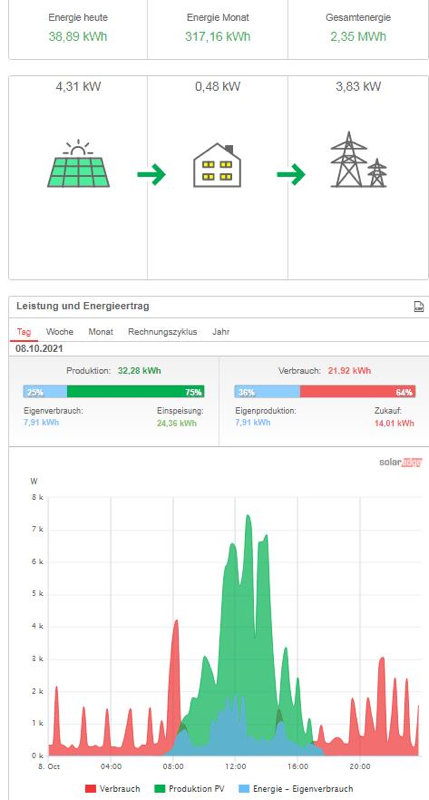Export chart data with the CSV icon
Viewport: 429px width, 800px height.
point(418,306)
